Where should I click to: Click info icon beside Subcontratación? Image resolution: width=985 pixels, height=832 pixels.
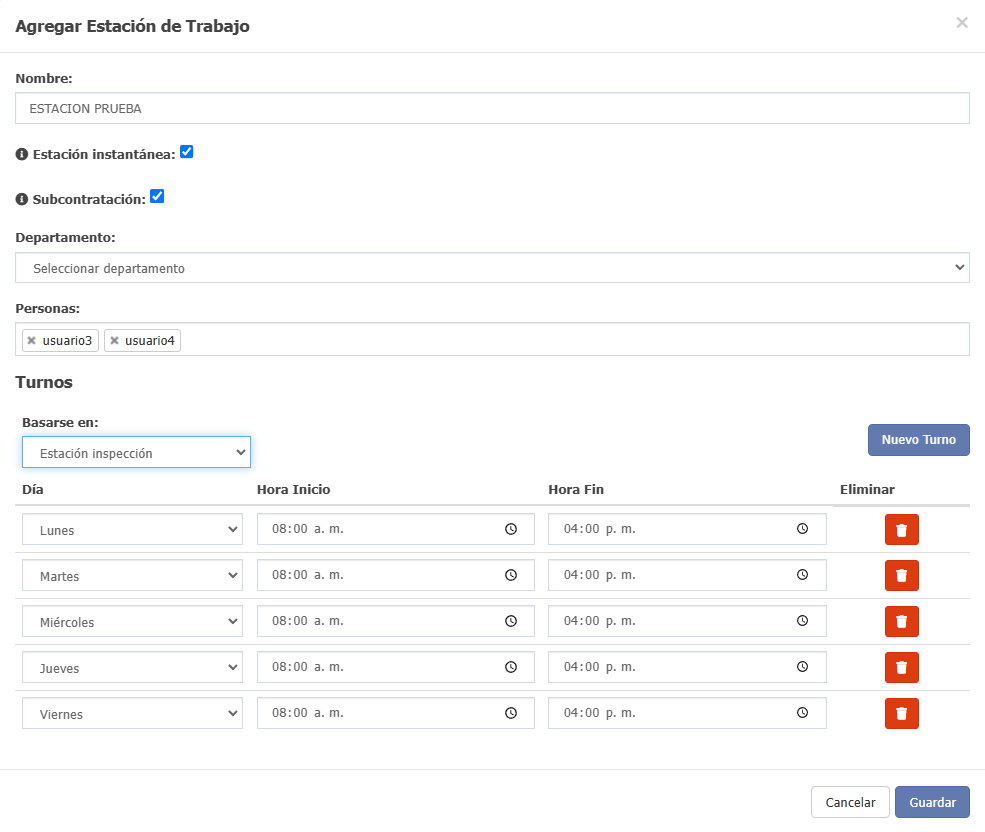[22, 199]
